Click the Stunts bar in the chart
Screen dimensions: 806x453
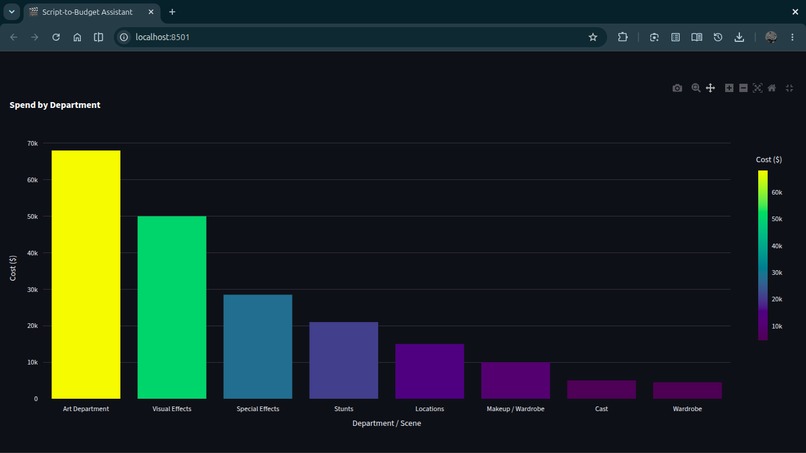pyautogui.click(x=343, y=360)
